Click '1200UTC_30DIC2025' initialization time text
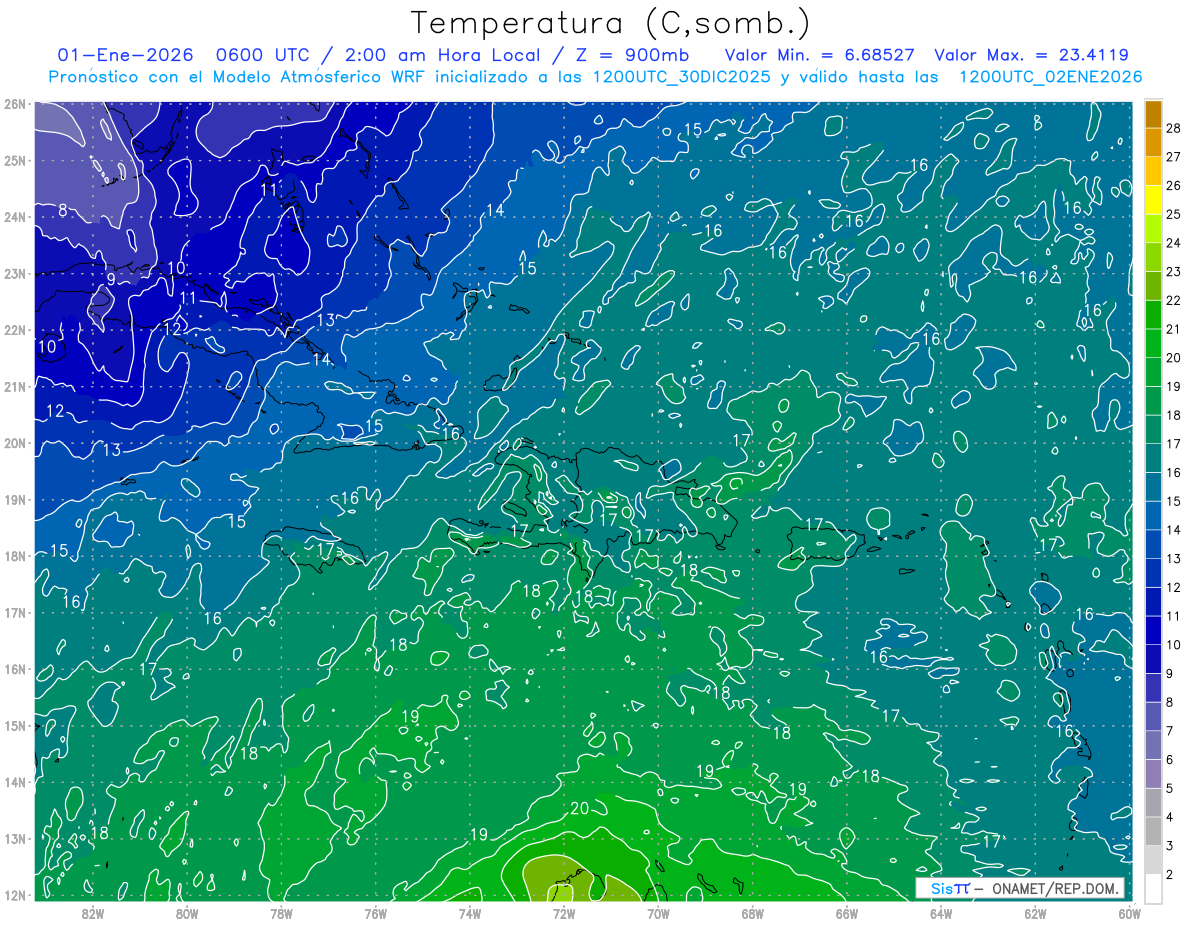Viewport: 1200px width, 927px height. pyautogui.click(x=682, y=77)
